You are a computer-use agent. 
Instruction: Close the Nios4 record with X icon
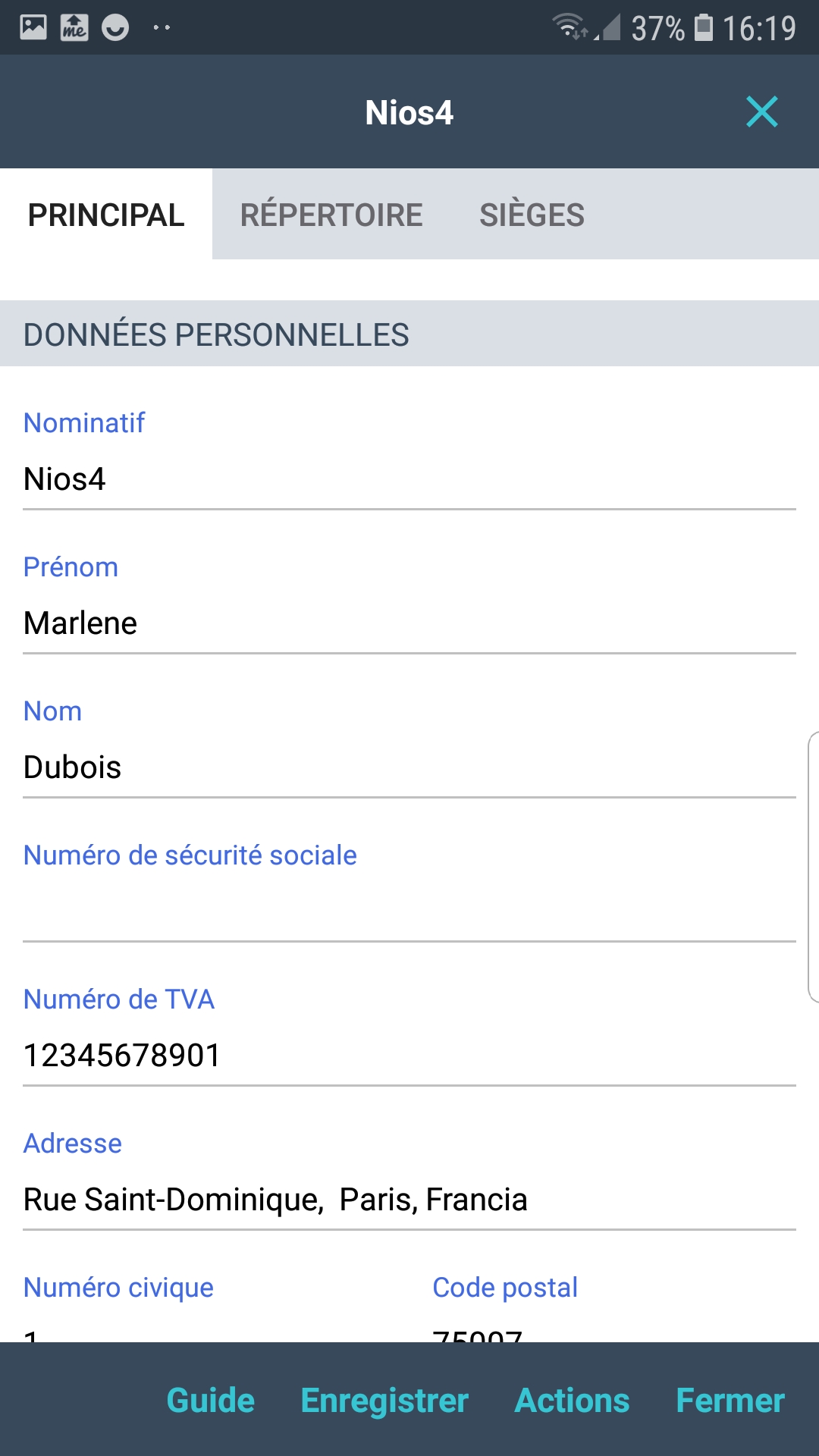[x=761, y=112]
